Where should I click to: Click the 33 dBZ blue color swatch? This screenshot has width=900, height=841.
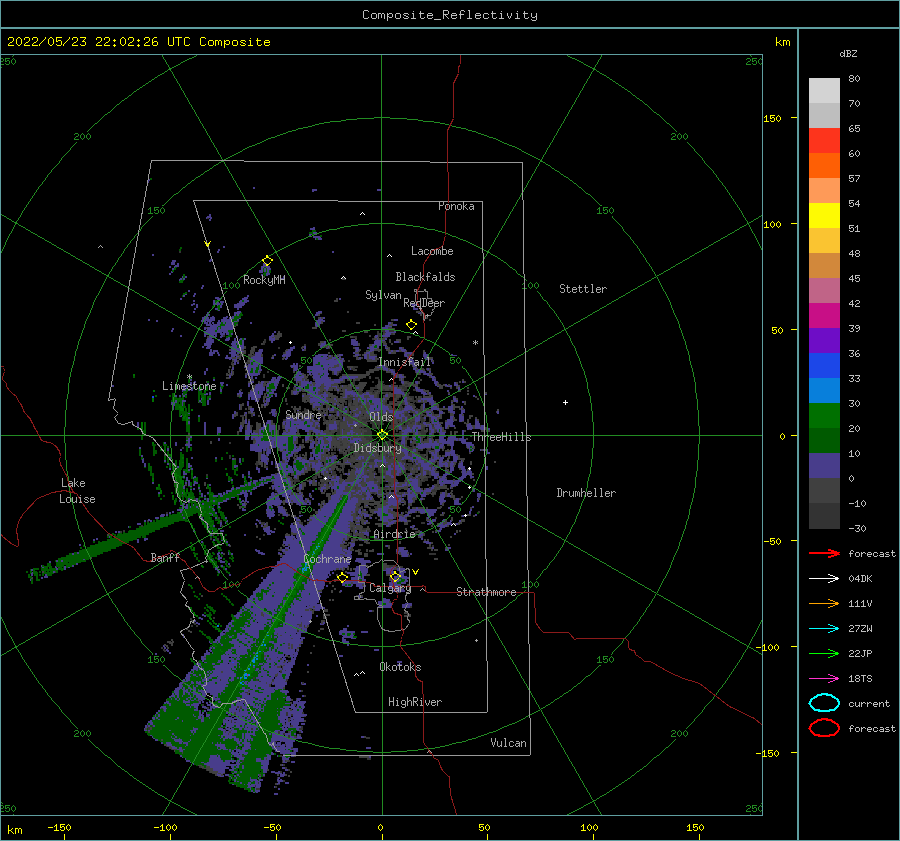pyautogui.click(x=824, y=390)
